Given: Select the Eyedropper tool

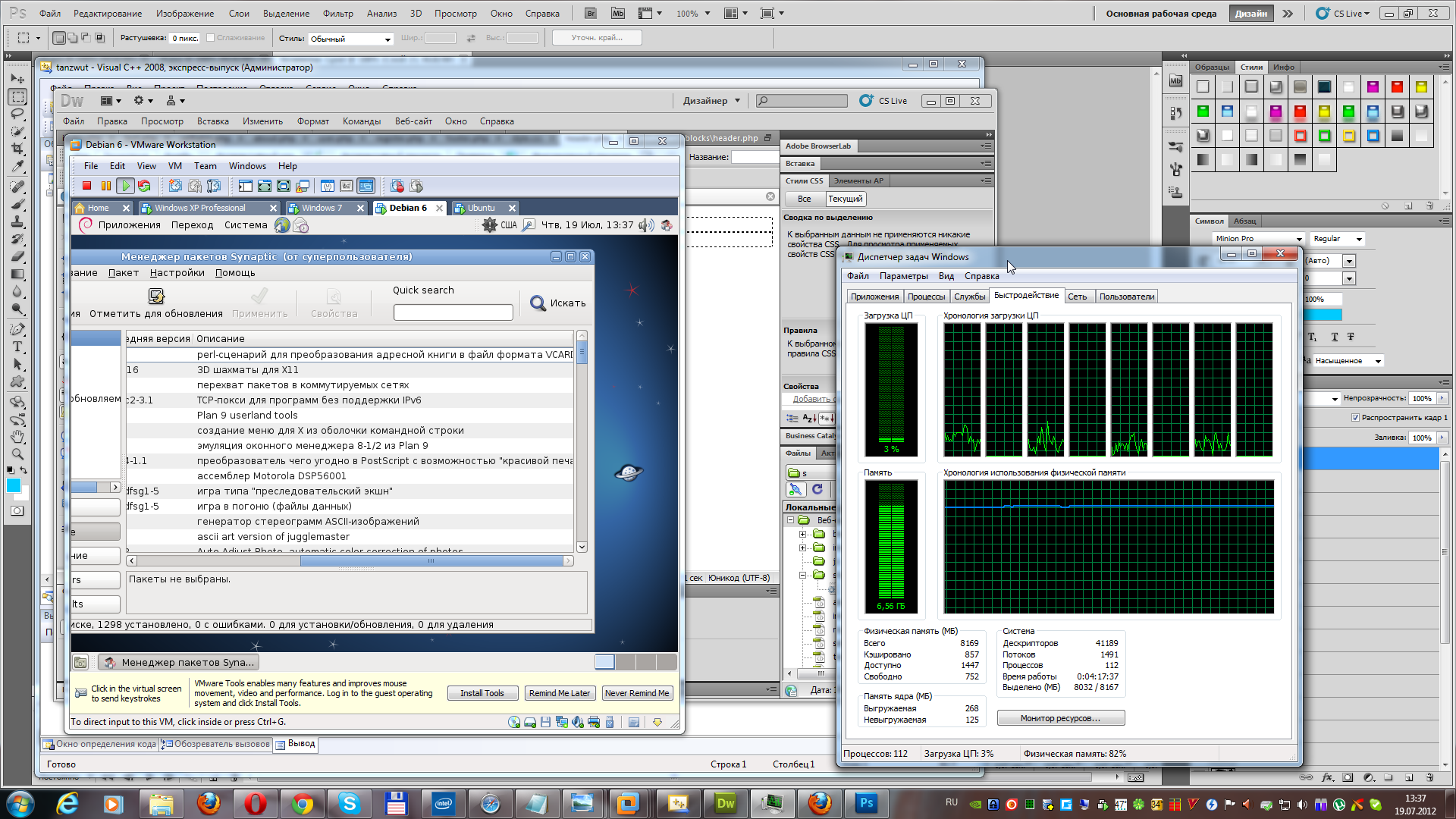Looking at the screenshot, I should click(17, 166).
